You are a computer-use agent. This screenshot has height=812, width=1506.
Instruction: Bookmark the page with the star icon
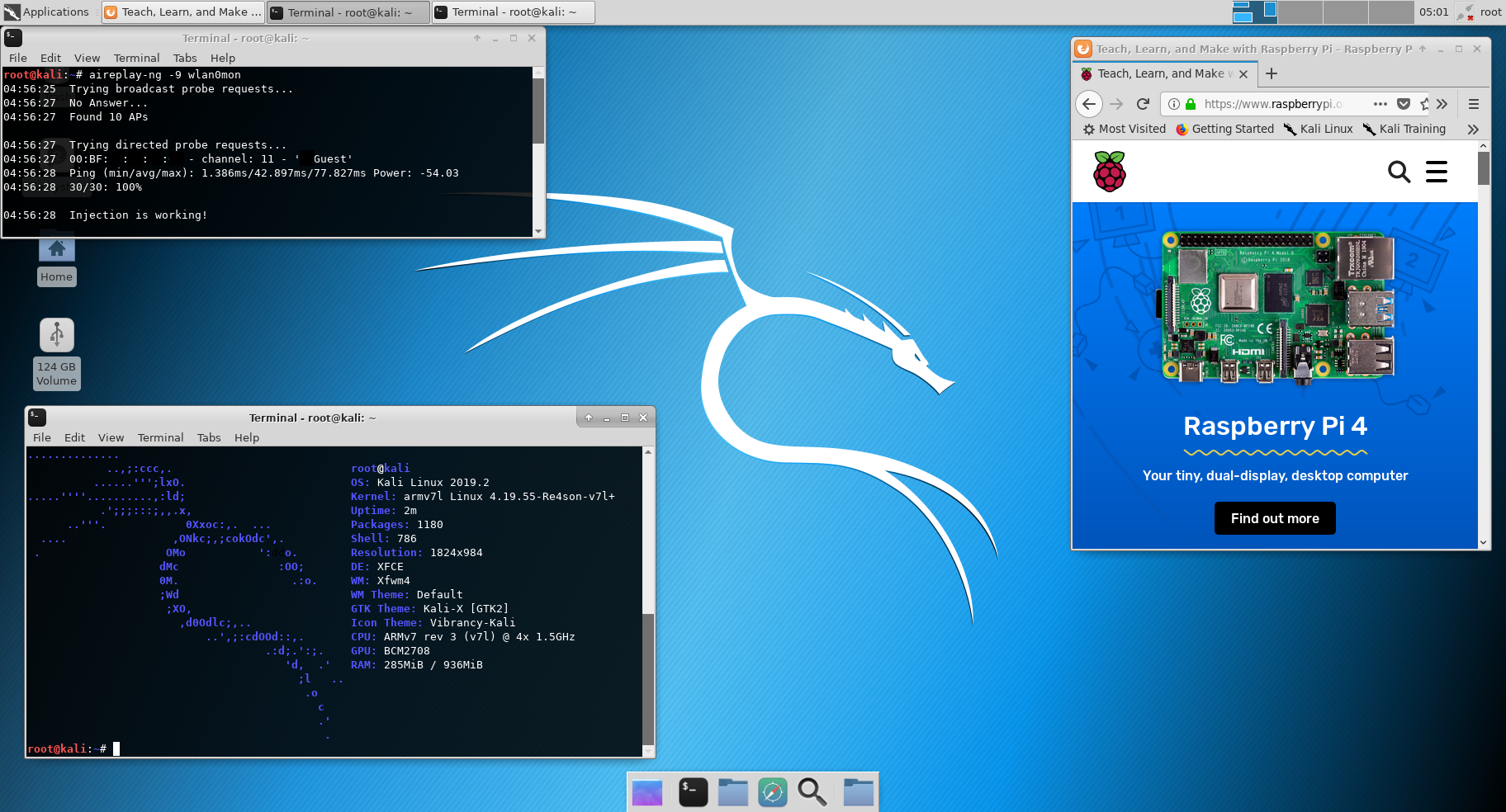point(1425,104)
